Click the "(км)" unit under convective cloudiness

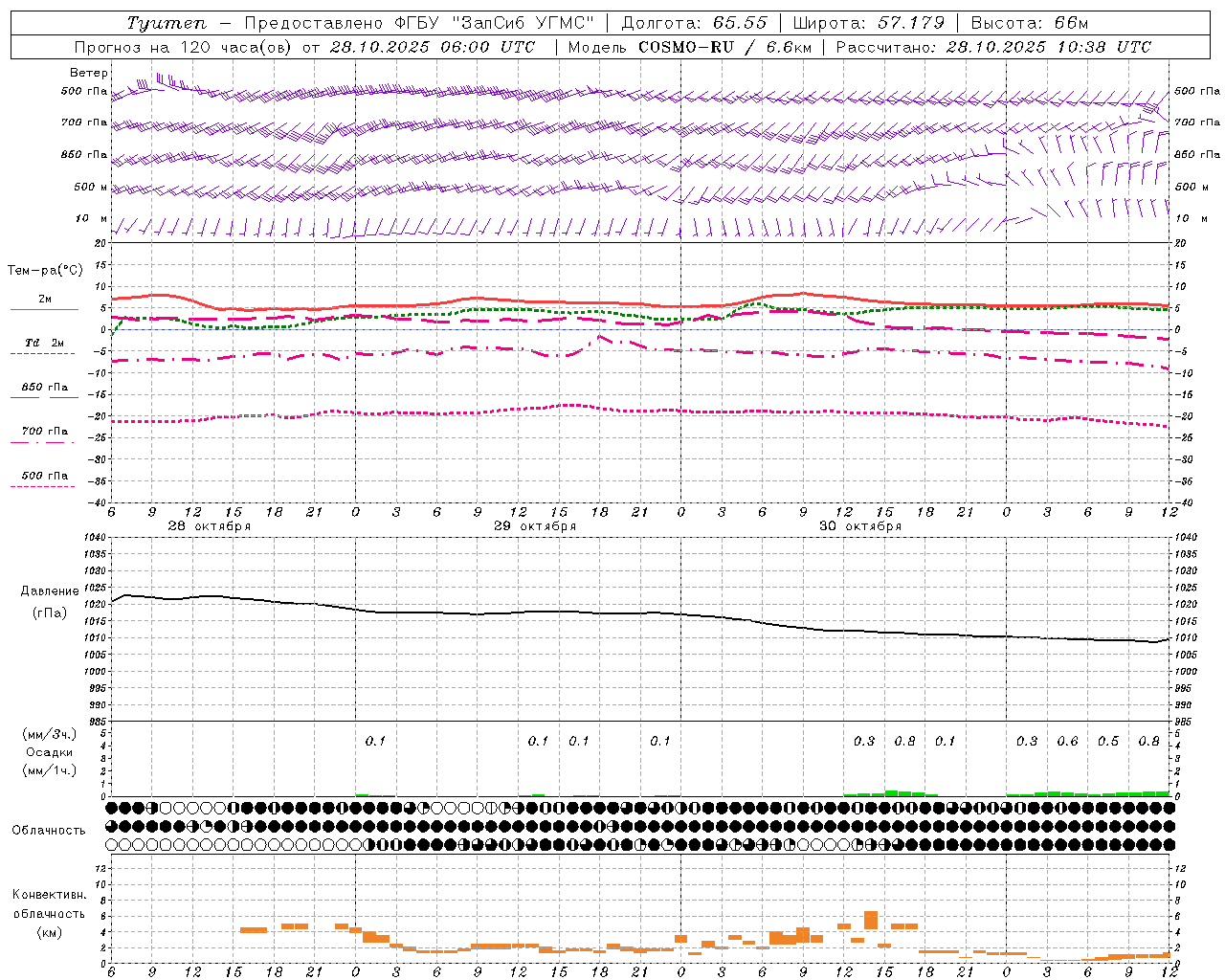point(50,932)
